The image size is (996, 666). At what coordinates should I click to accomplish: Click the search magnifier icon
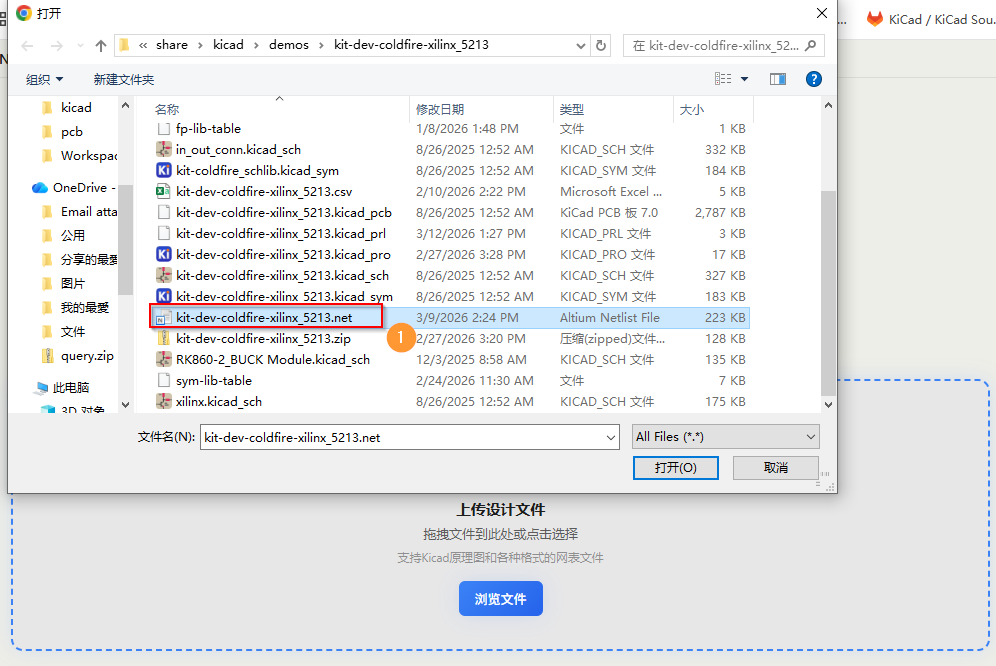(x=811, y=45)
